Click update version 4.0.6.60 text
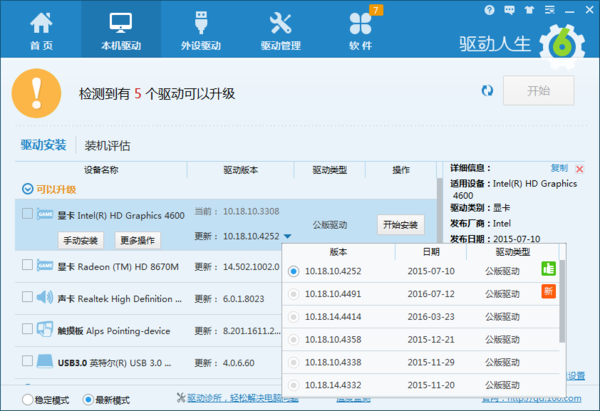This screenshot has width=600, height=411. (238, 363)
